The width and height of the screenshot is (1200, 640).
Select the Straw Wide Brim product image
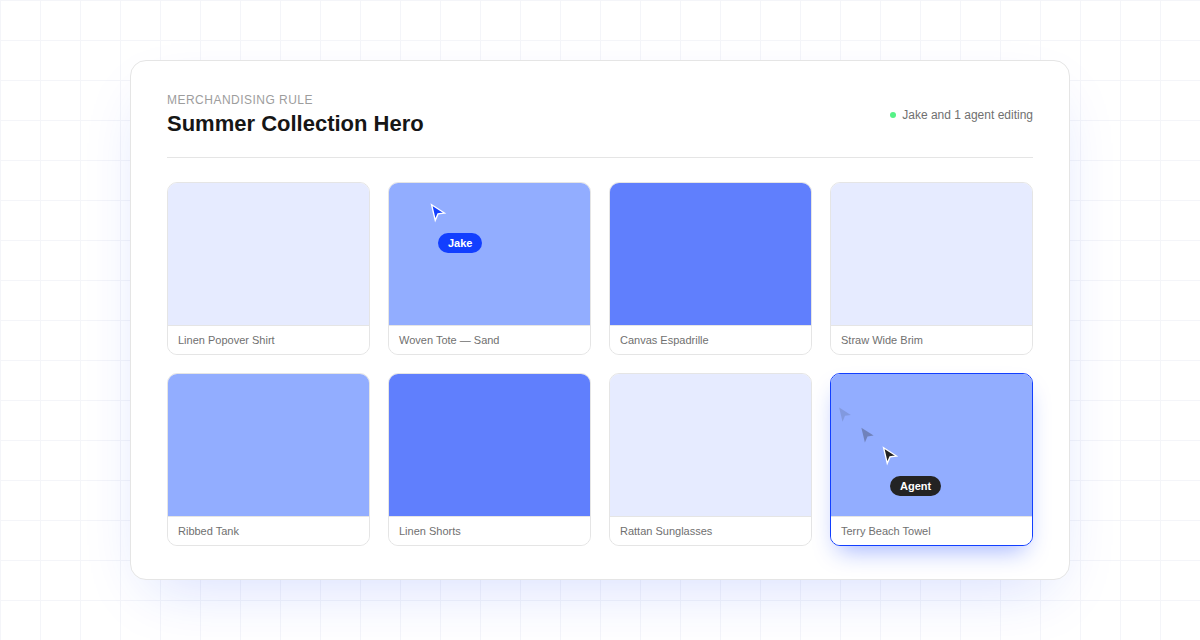pyautogui.click(x=931, y=254)
